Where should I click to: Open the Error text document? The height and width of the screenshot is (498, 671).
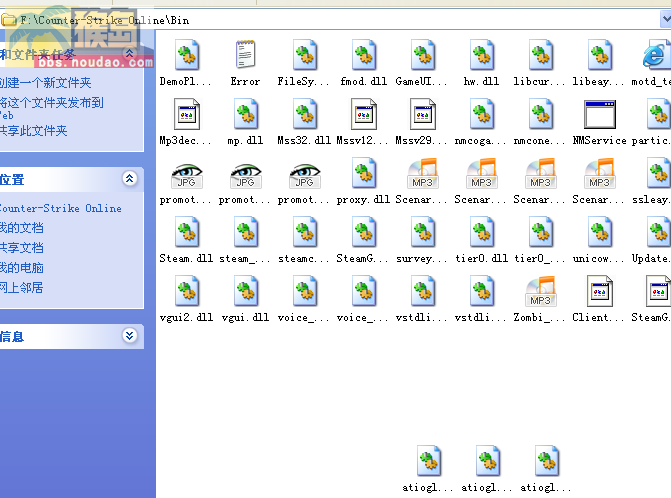[x=245, y=55]
